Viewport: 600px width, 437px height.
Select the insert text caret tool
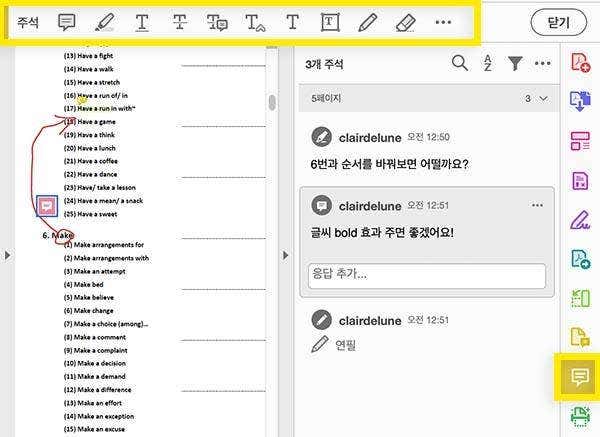point(255,22)
